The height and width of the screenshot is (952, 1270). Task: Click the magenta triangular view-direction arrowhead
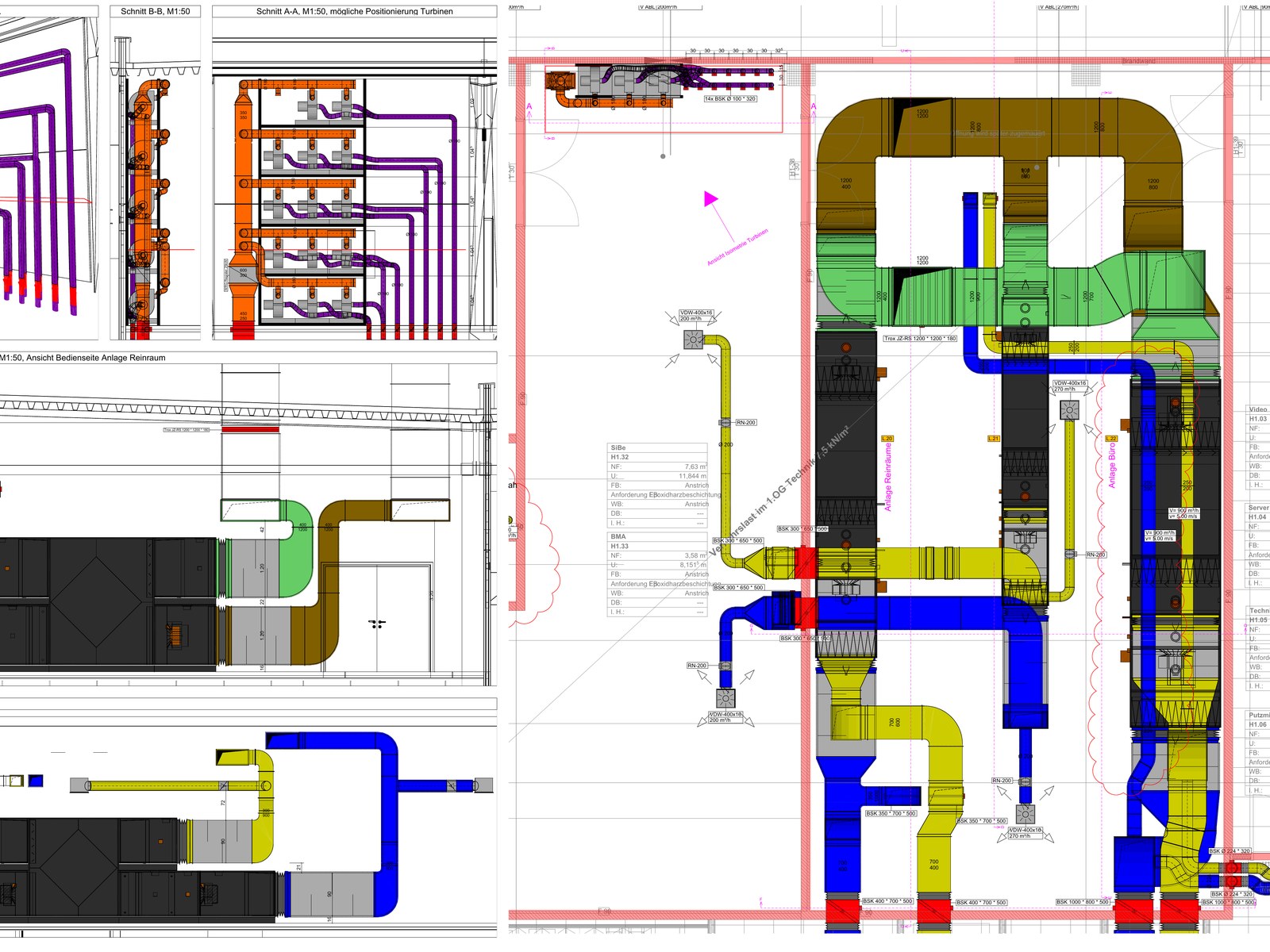coord(710,198)
